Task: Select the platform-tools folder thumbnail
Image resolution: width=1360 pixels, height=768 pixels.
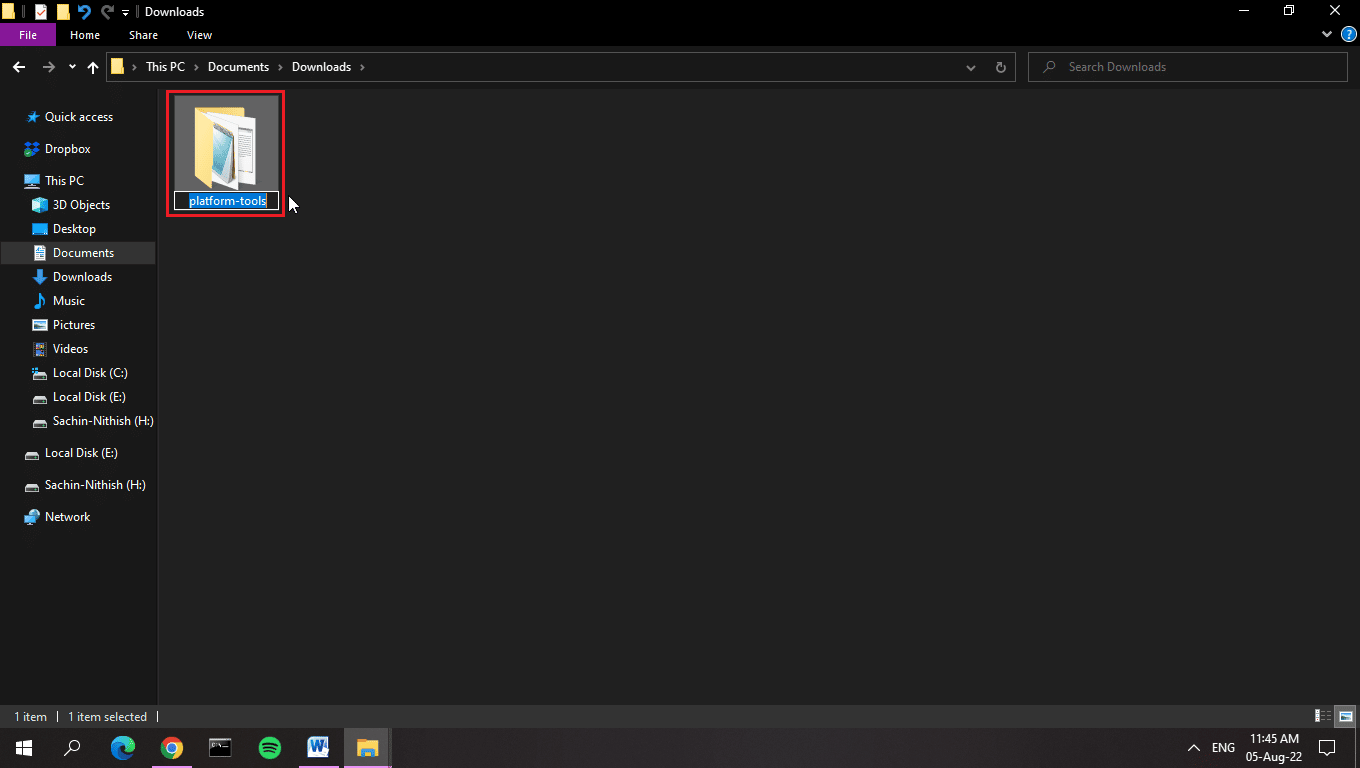Action: (x=226, y=142)
